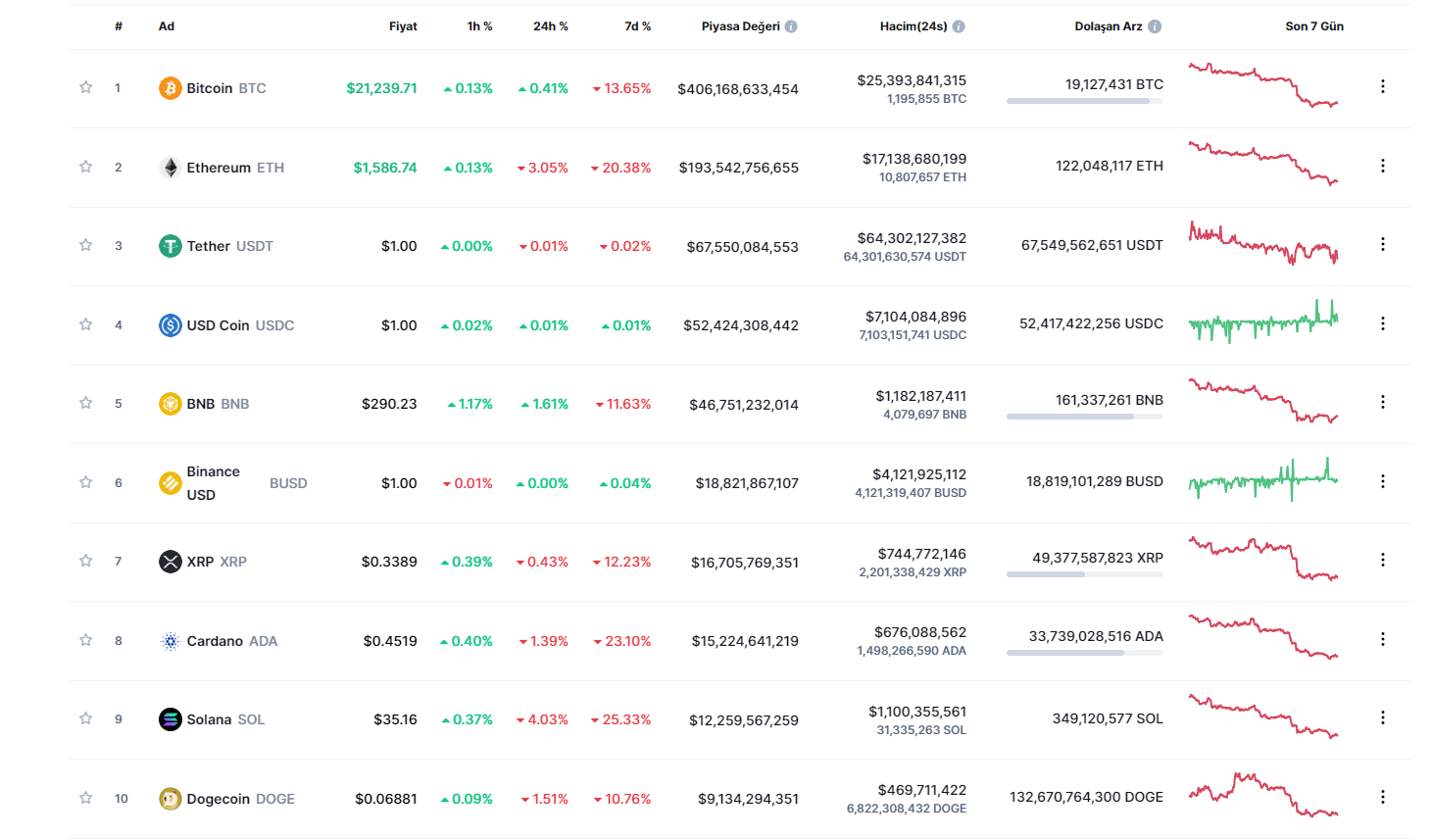Click the BNB circulating supply progress bar
Screen dimensions: 1432x840
point(1084,417)
